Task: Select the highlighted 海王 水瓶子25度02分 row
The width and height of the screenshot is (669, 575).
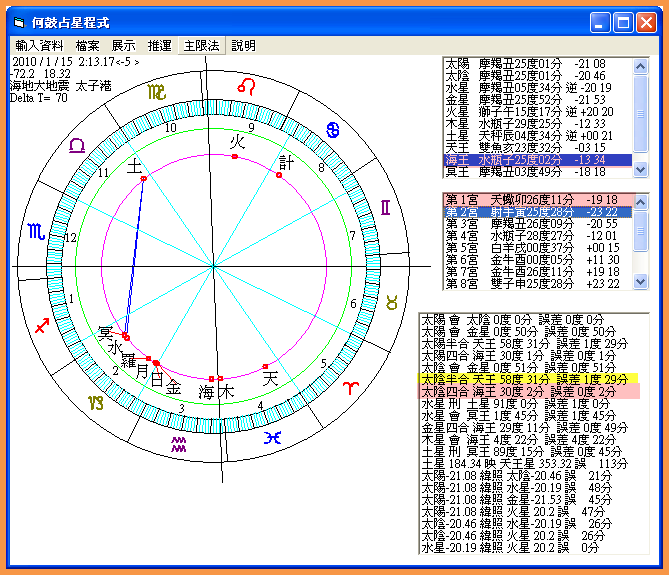Action: click(x=537, y=160)
